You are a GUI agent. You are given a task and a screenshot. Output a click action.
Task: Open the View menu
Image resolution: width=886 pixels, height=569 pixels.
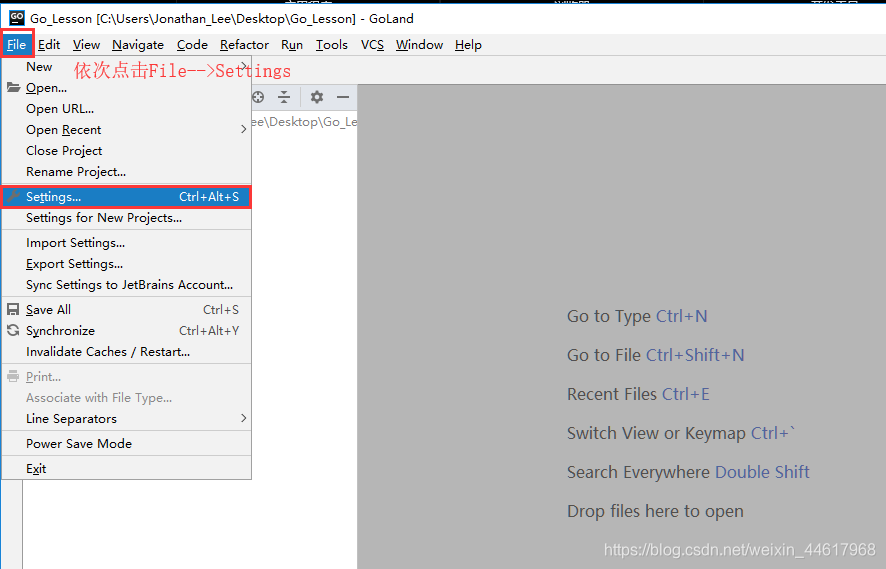point(86,45)
